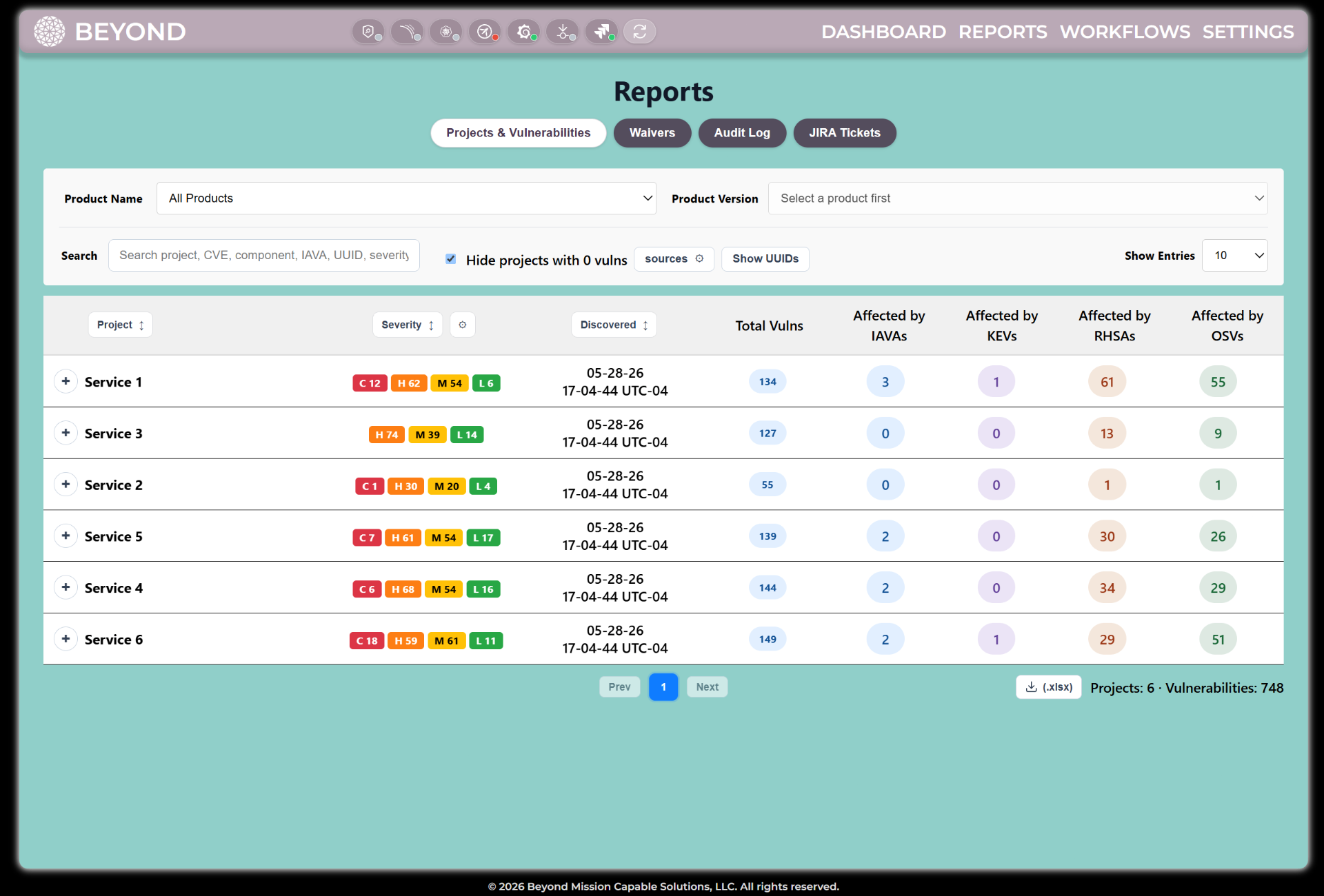Viewport: 1324px width, 896px height.
Task: Click the git commit arrow status icon
Action: click(x=563, y=32)
